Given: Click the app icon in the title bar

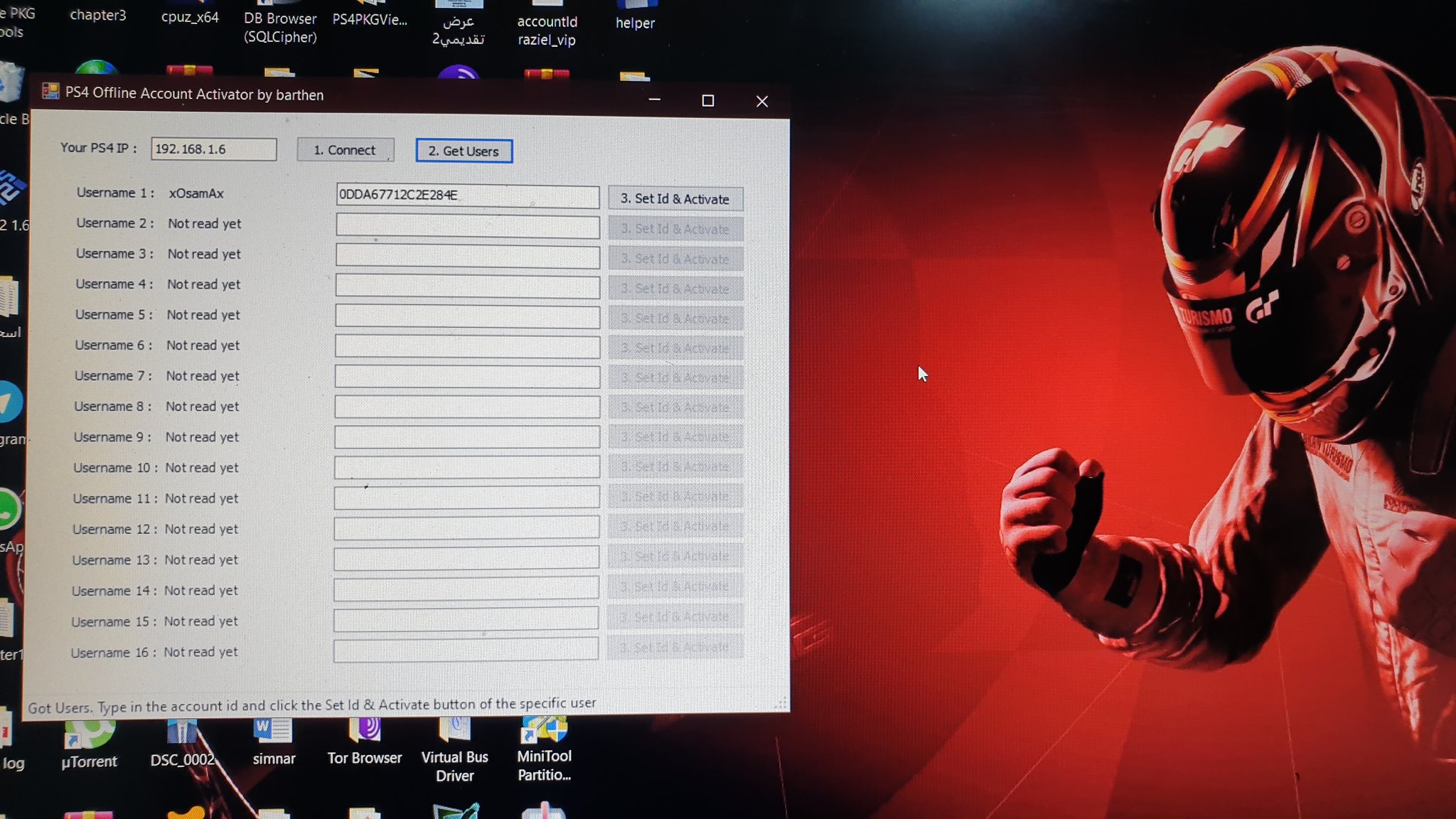Looking at the screenshot, I should (x=50, y=91).
